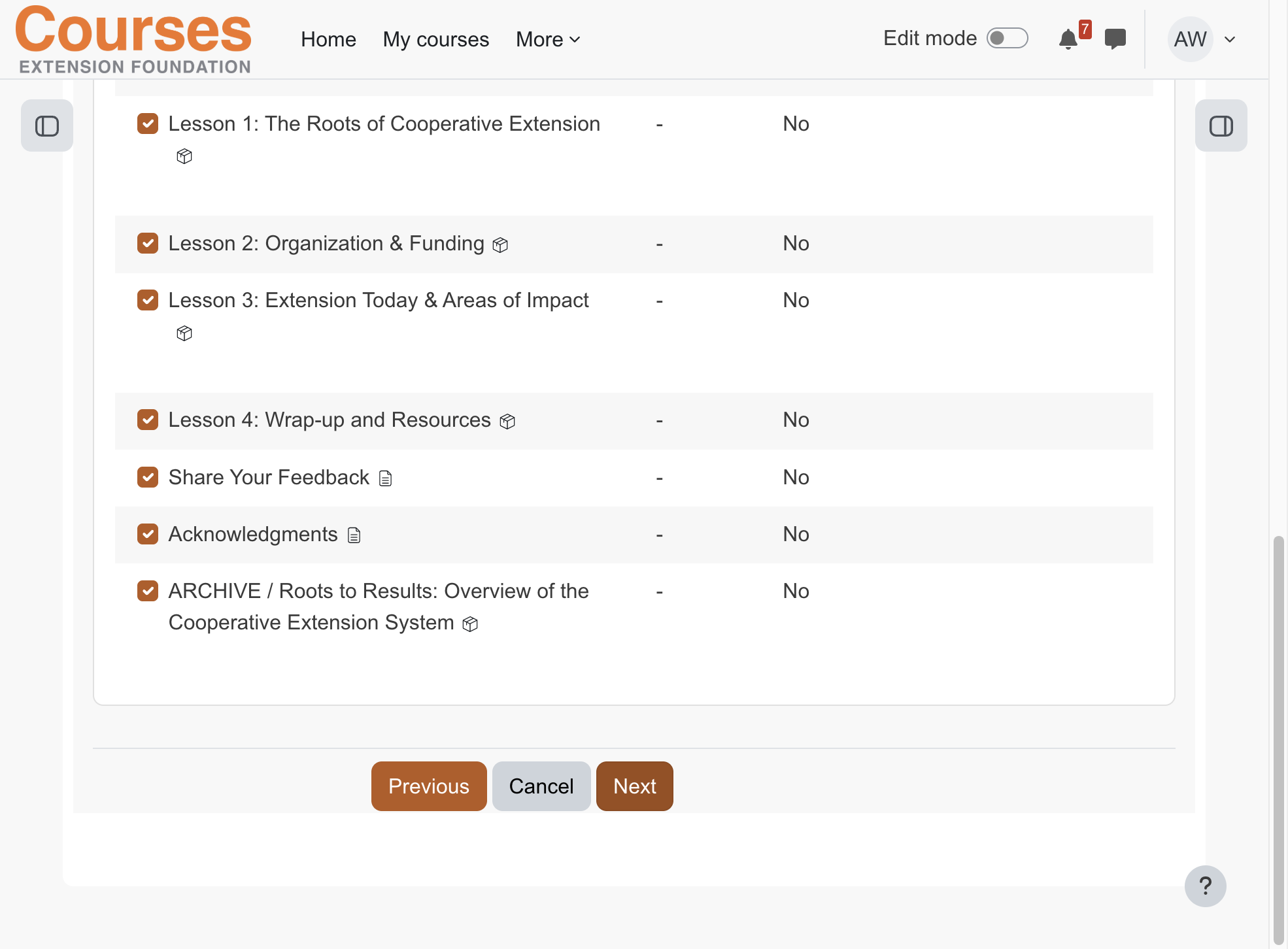Open the messaging chat bubble icon
Screen dimensions: 1288x949
pos(1115,39)
